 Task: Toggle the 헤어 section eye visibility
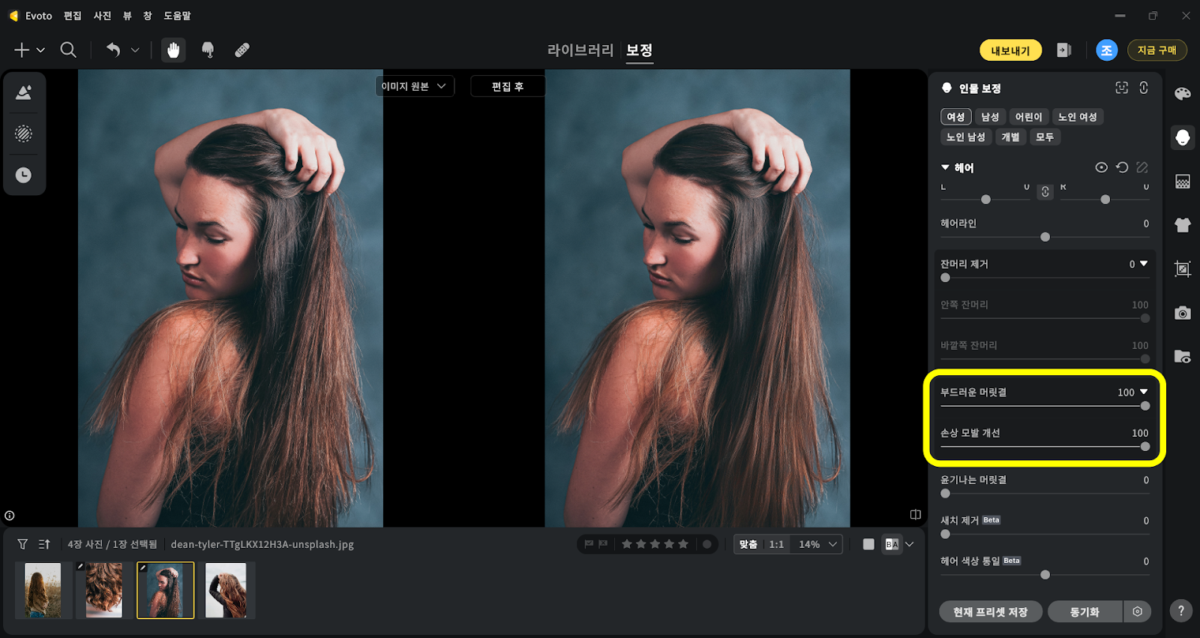point(1101,168)
